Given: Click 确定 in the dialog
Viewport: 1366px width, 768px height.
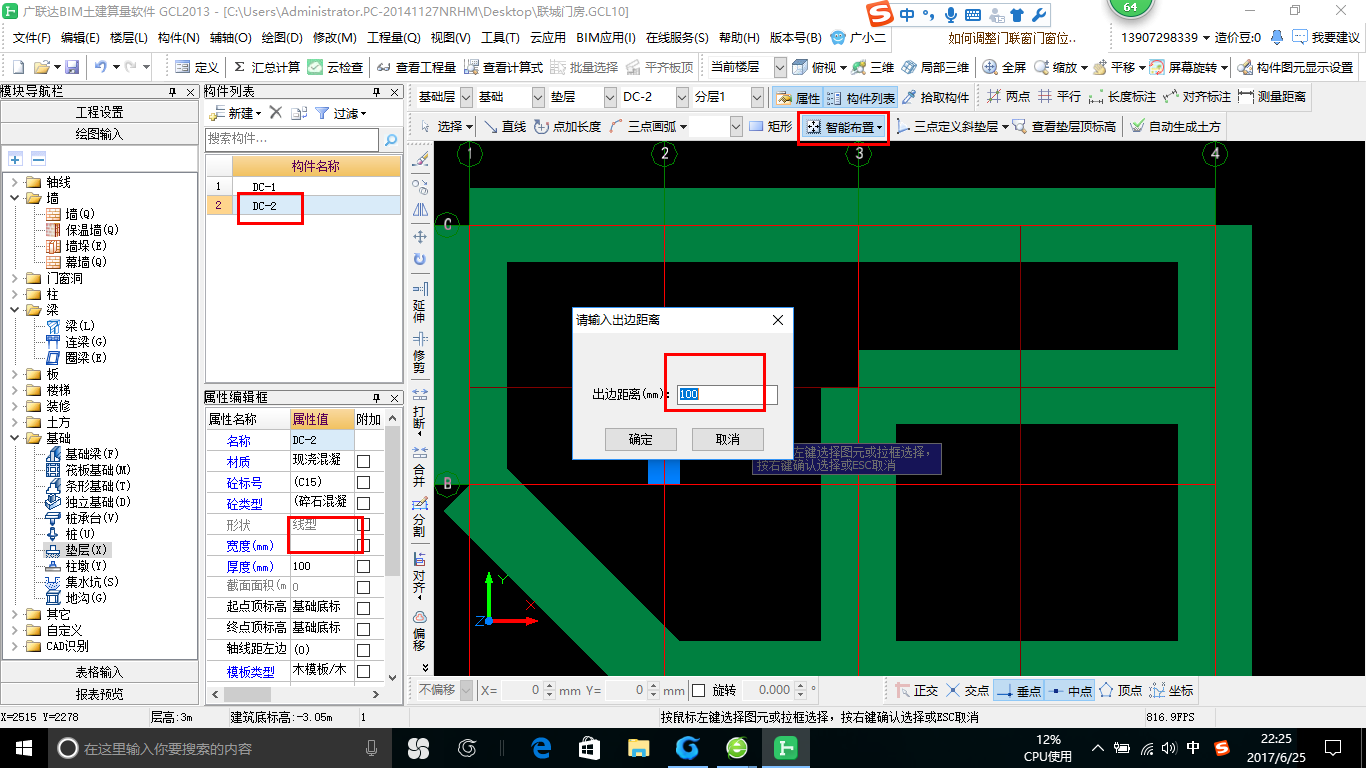Looking at the screenshot, I should [641, 439].
